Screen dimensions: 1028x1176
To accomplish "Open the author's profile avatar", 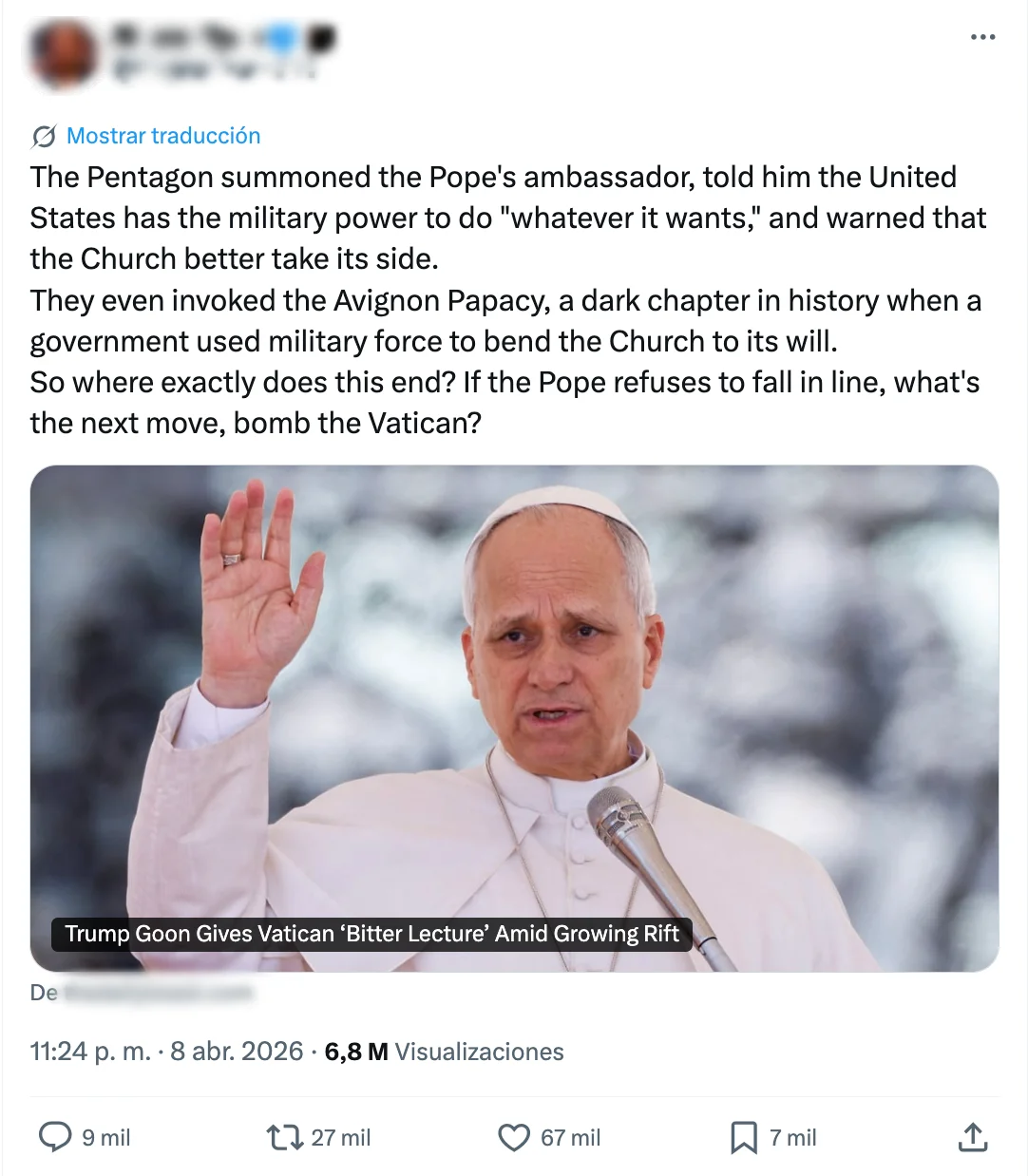I will (x=64, y=52).
